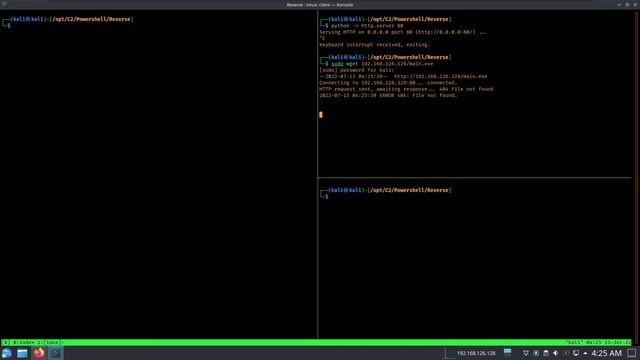The image size is (640, 360).
Task: Click the 'sudo wget 192.168.126.129/main.exe' command
Action: point(382,64)
